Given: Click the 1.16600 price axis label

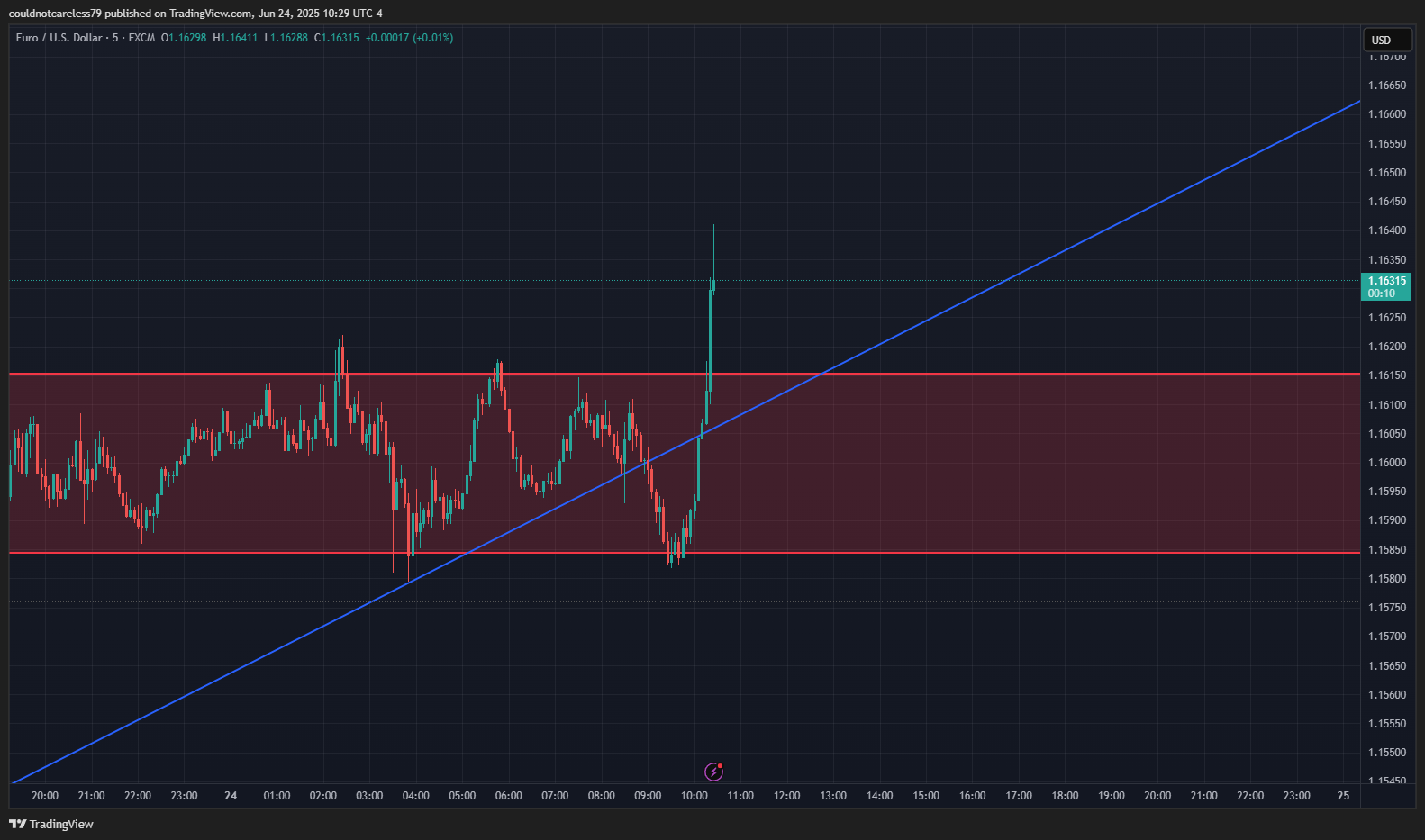Looking at the screenshot, I should [1386, 114].
